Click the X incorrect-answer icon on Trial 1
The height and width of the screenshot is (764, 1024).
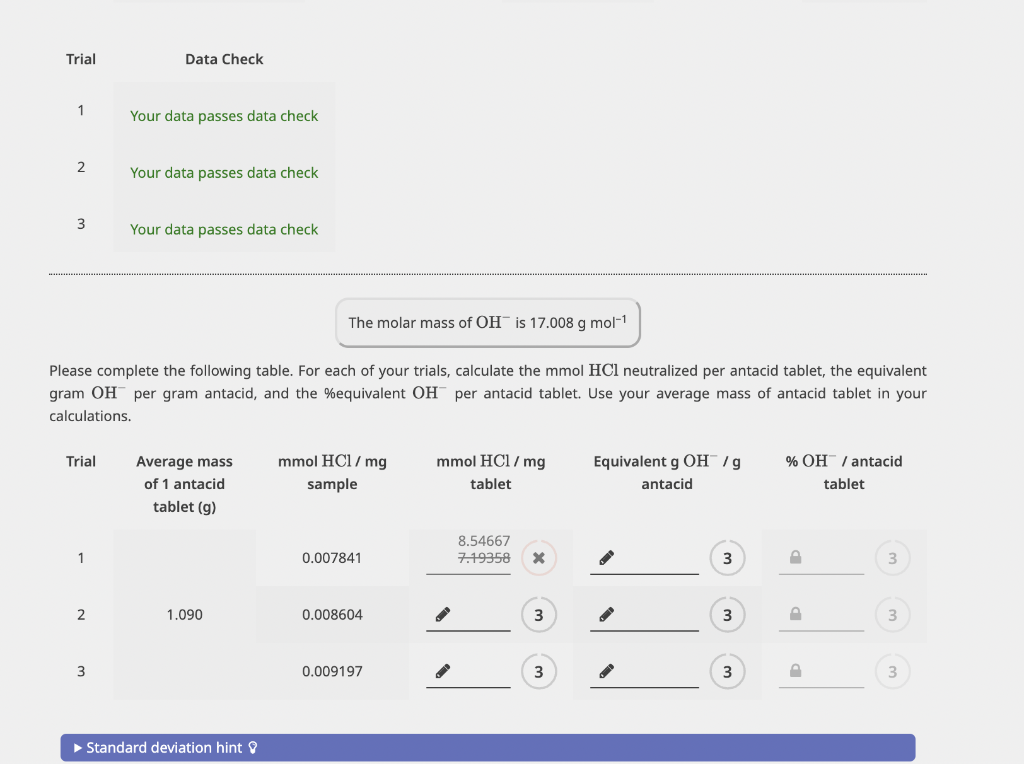(538, 558)
